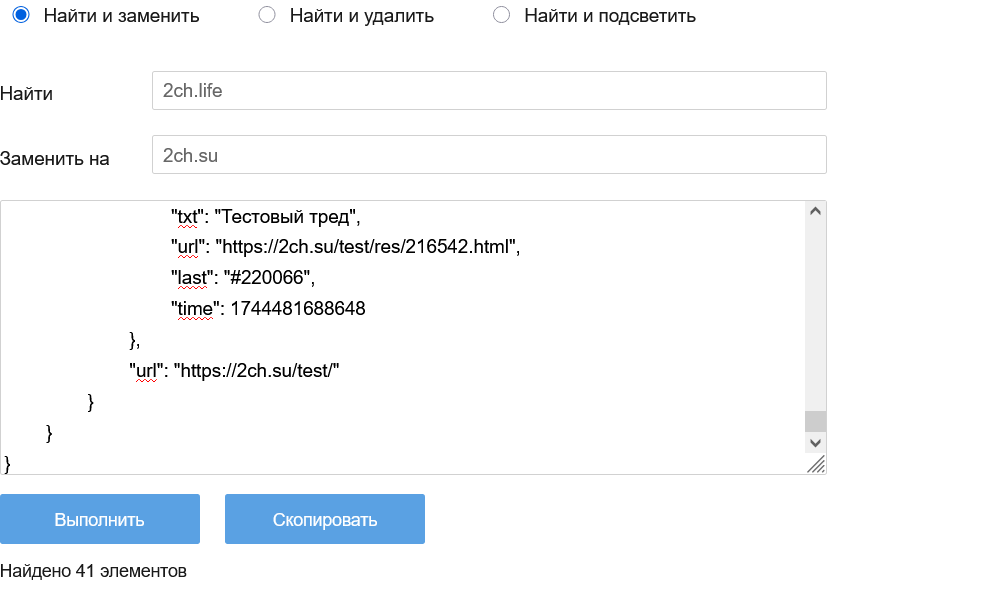
Task: Place cursor on the "time" value 1744481688648
Action: pyautogui.click(x=298, y=309)
